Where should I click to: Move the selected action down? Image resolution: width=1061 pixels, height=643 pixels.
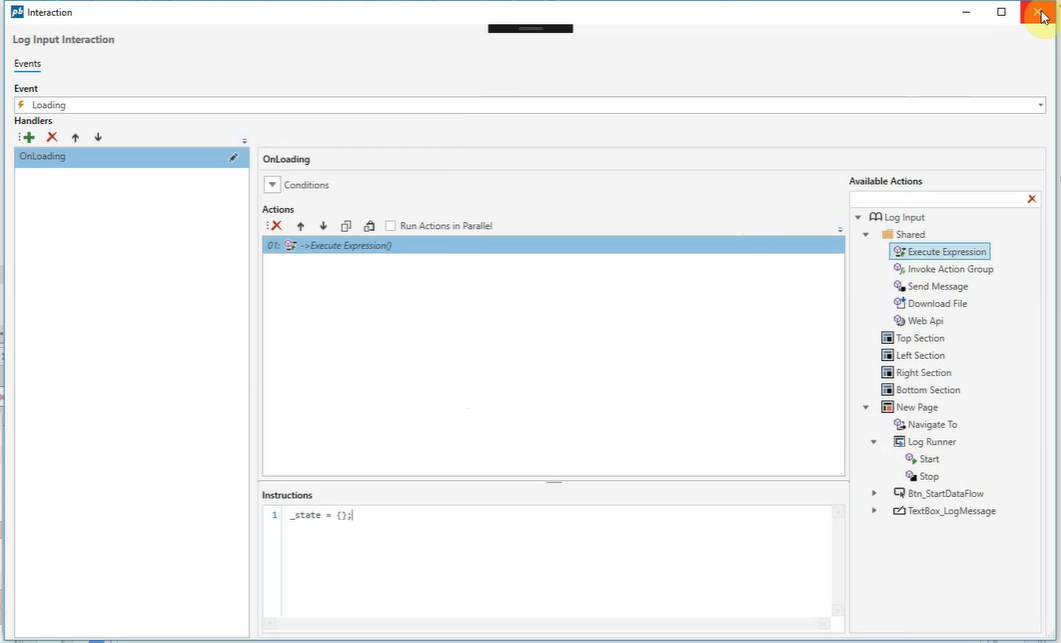(x=323, y=226)
